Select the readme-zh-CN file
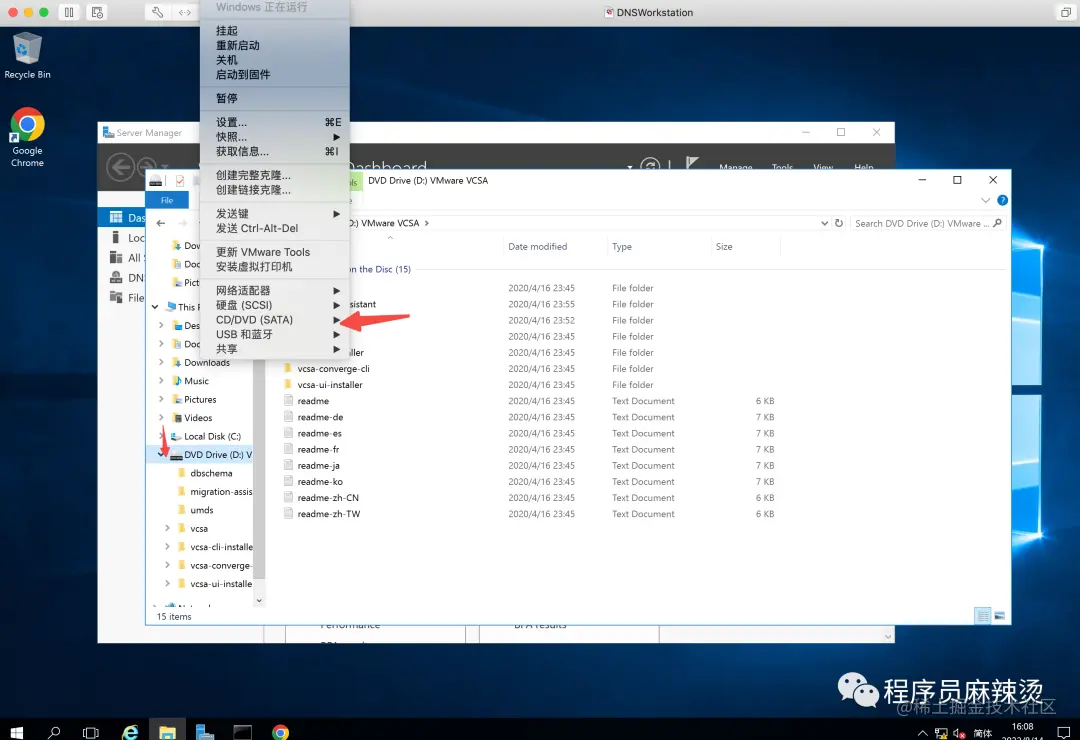1080x740 pixels. click(328, 497)
